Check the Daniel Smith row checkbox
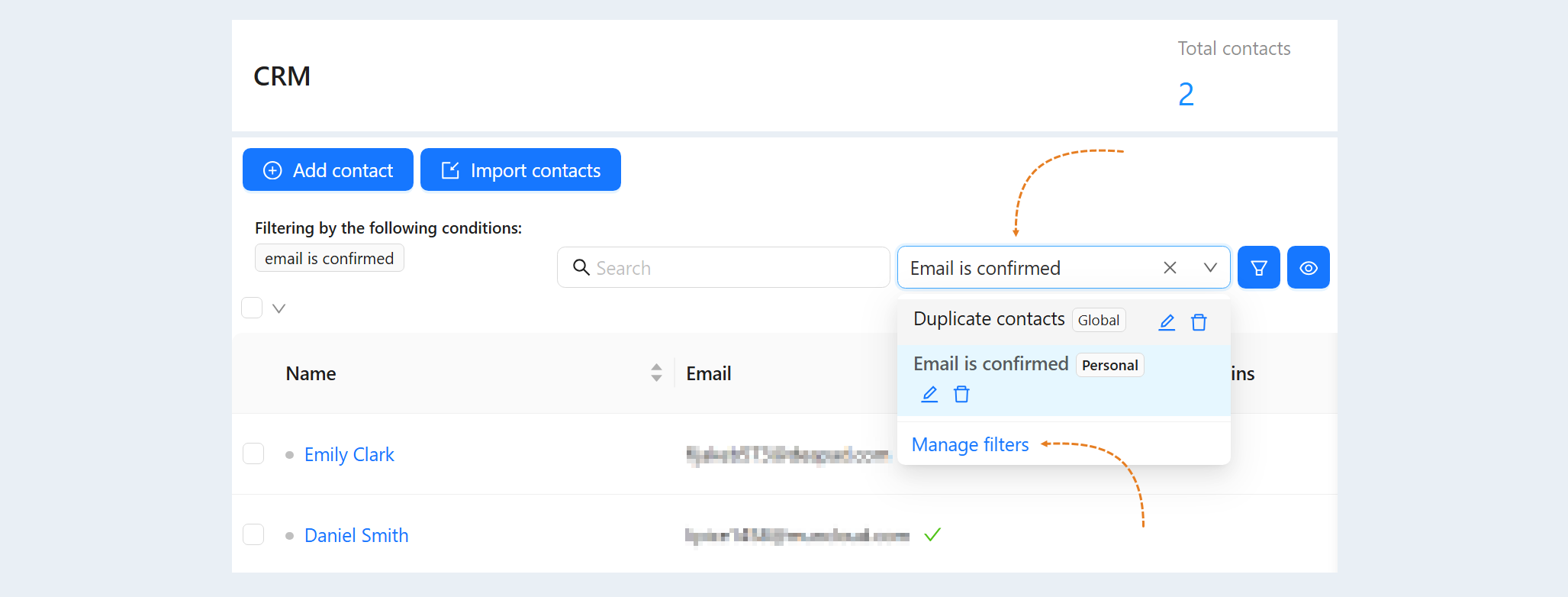The image size is (1568, 597). (253, 534)
